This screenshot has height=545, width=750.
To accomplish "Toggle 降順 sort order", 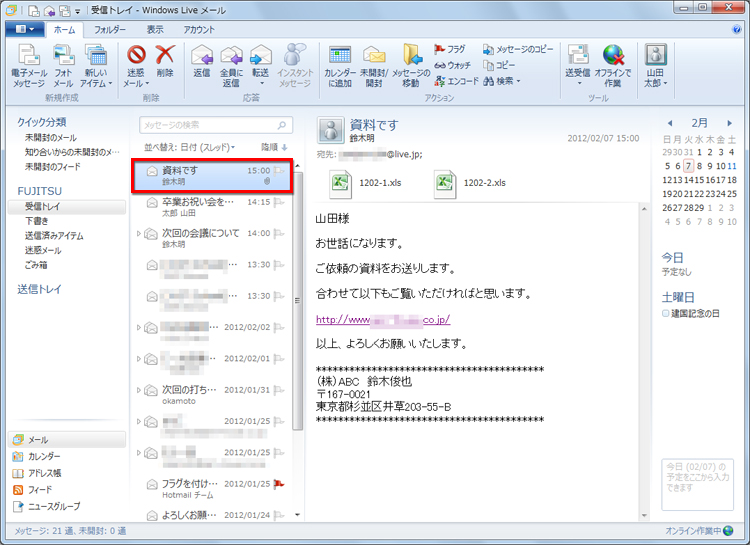I will [274, 147].
